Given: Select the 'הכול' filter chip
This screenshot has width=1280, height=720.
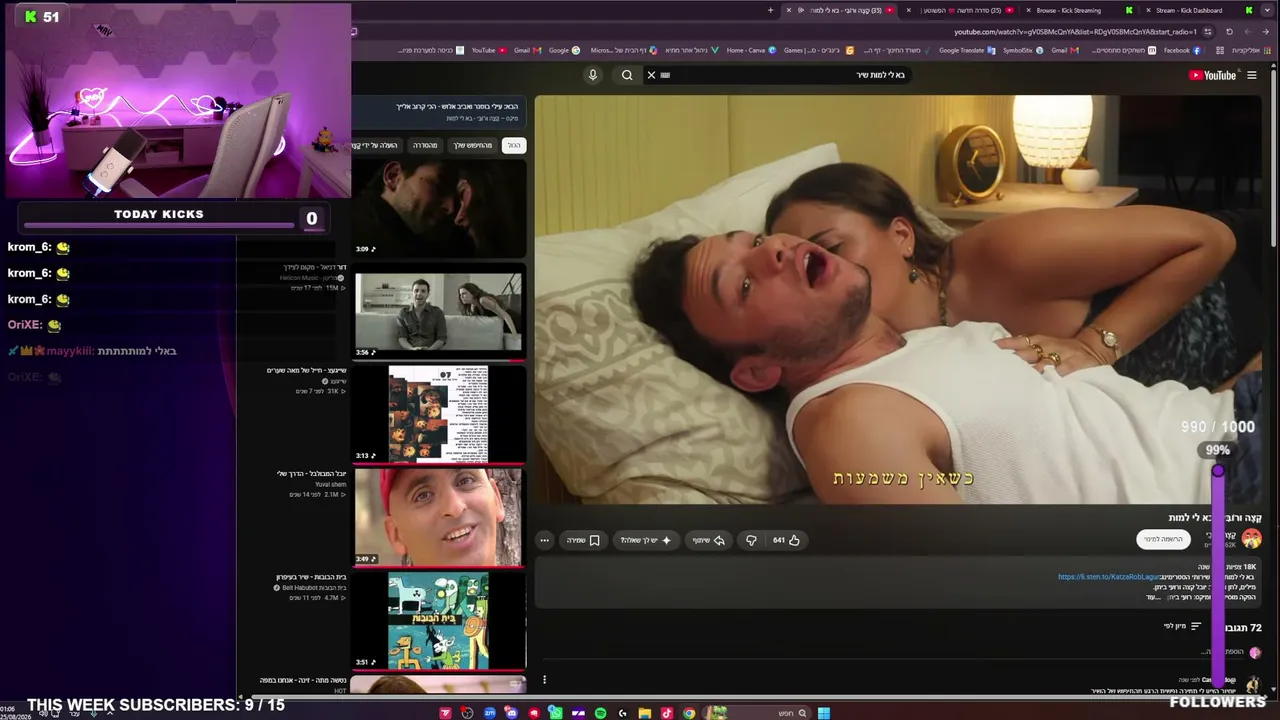Looking at the screenshot, I should [514, 145].
